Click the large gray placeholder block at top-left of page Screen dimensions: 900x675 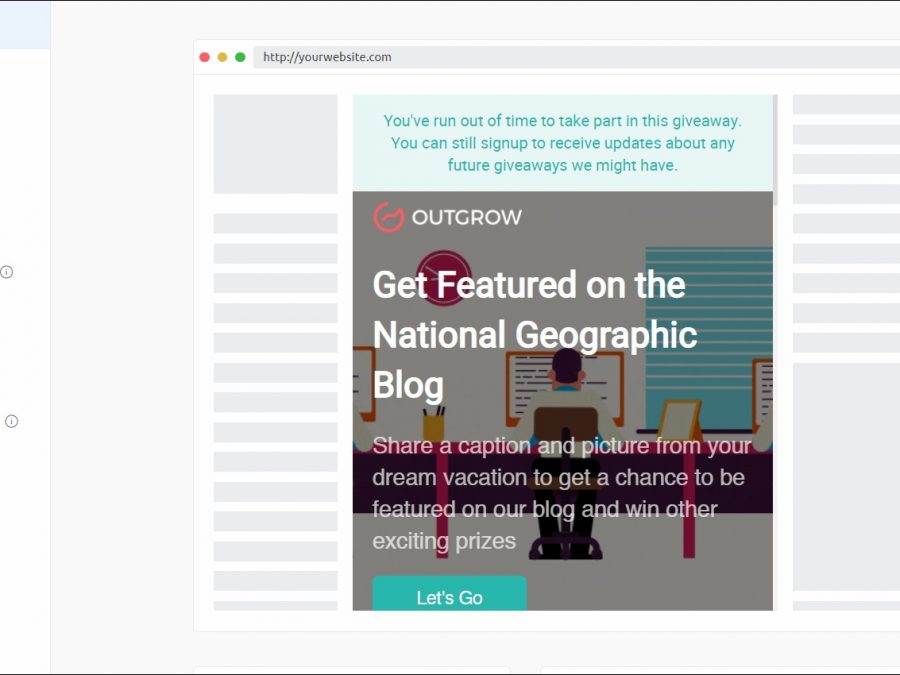coord(275,144)
